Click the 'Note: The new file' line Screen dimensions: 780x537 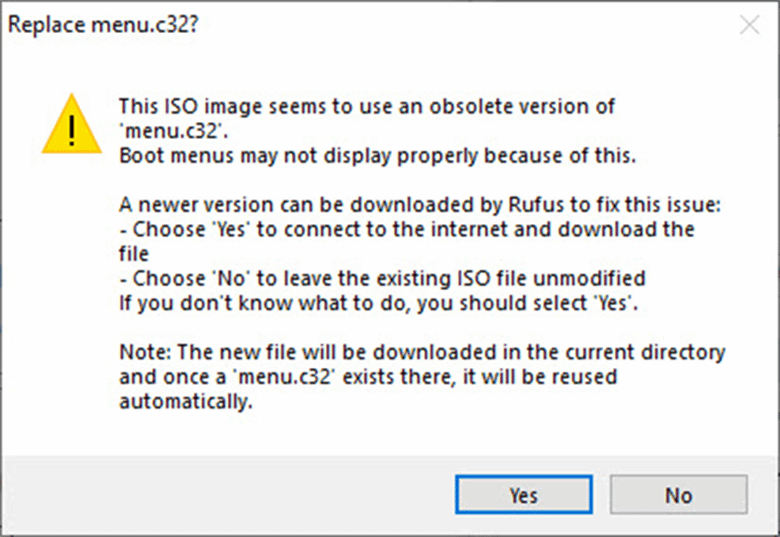(x=422, y=353)
